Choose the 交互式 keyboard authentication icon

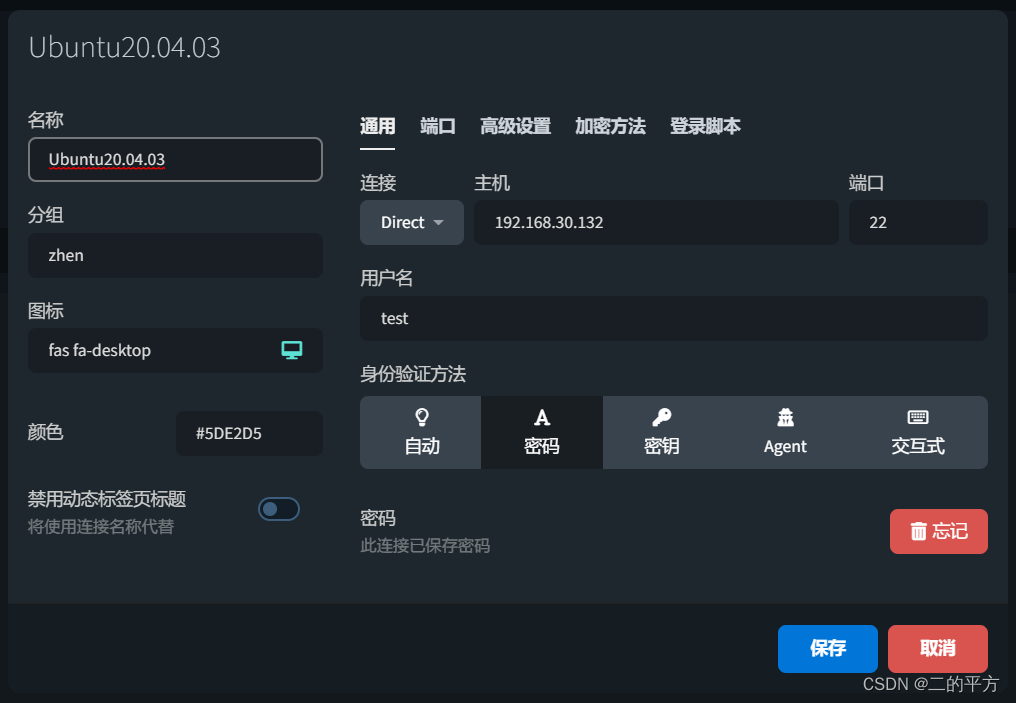pos(917,418)
